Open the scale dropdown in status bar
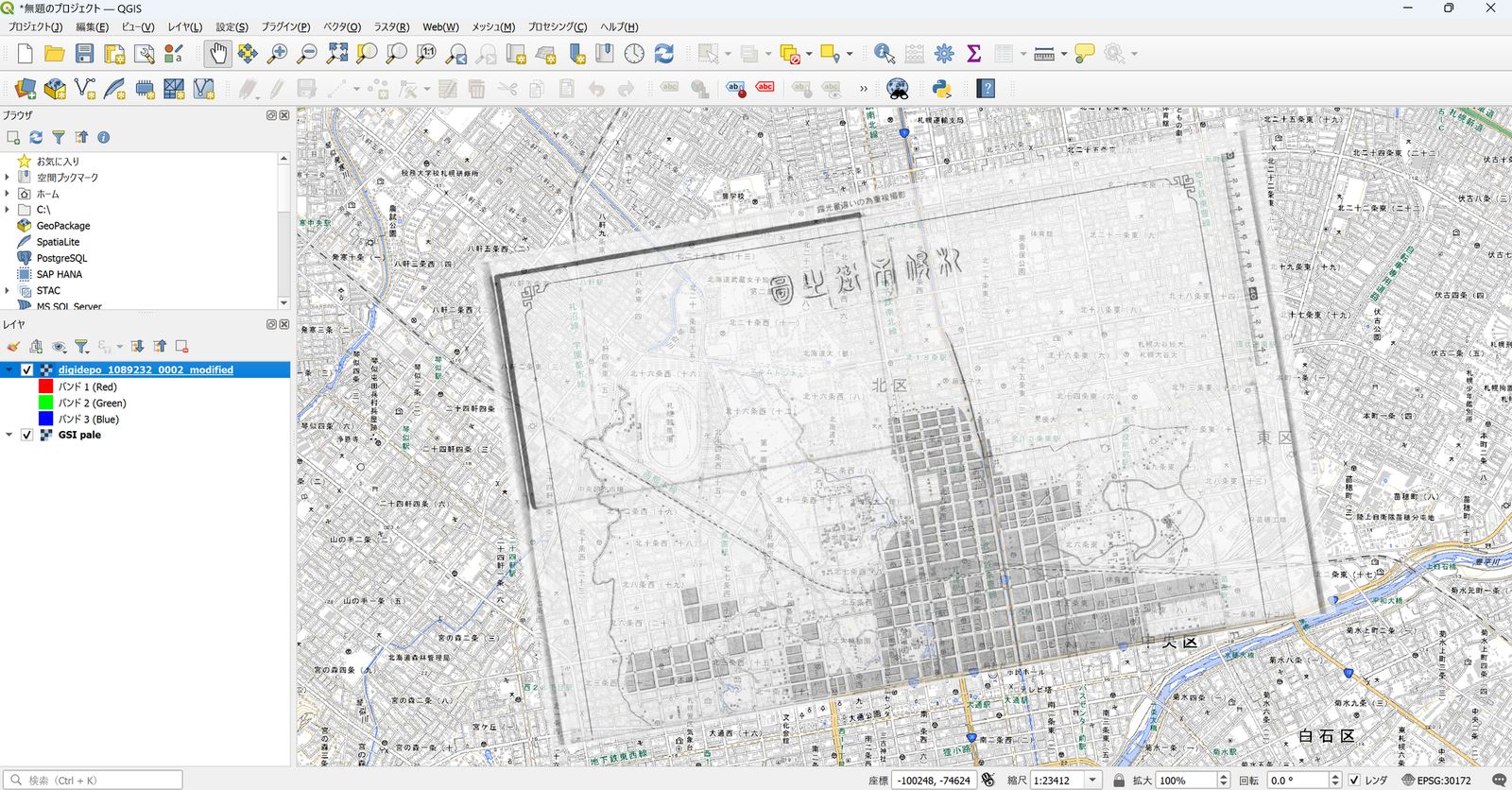The height and width of the screenshot is (790, 1512). (1093, 781)
